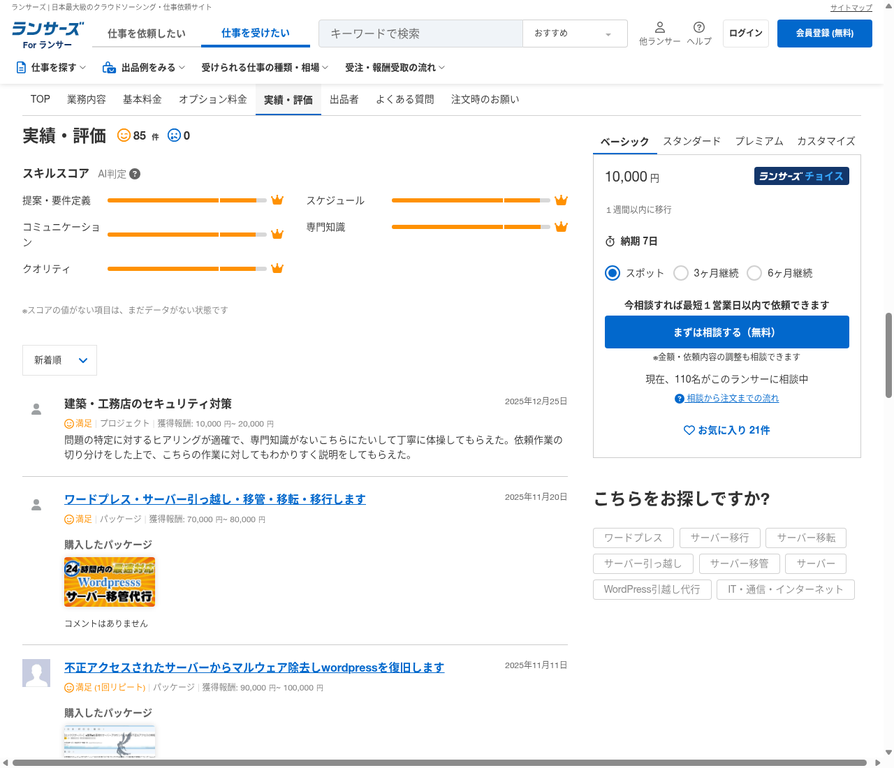Open the おすすめ search category dropdown
Viewport: 894px width, 768px height.
coord(574,33)
